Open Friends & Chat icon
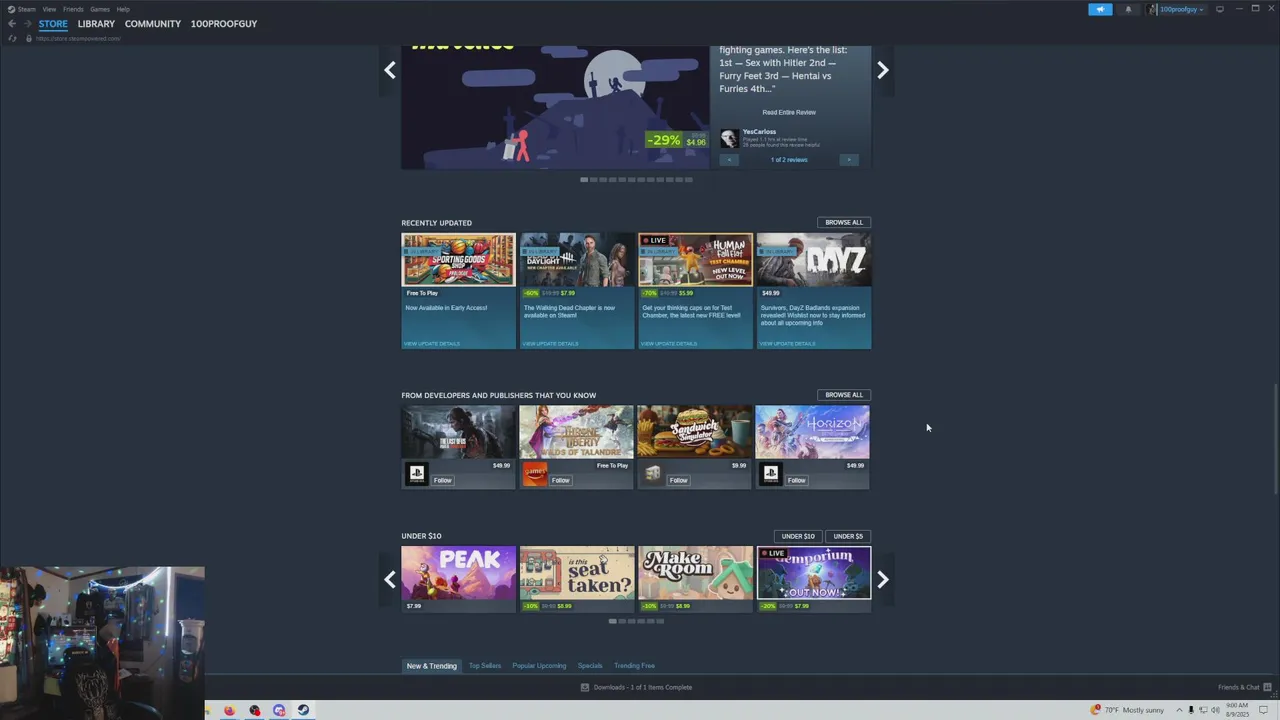This screenshot has height=720, width=1280. (x=1268, y=687)
